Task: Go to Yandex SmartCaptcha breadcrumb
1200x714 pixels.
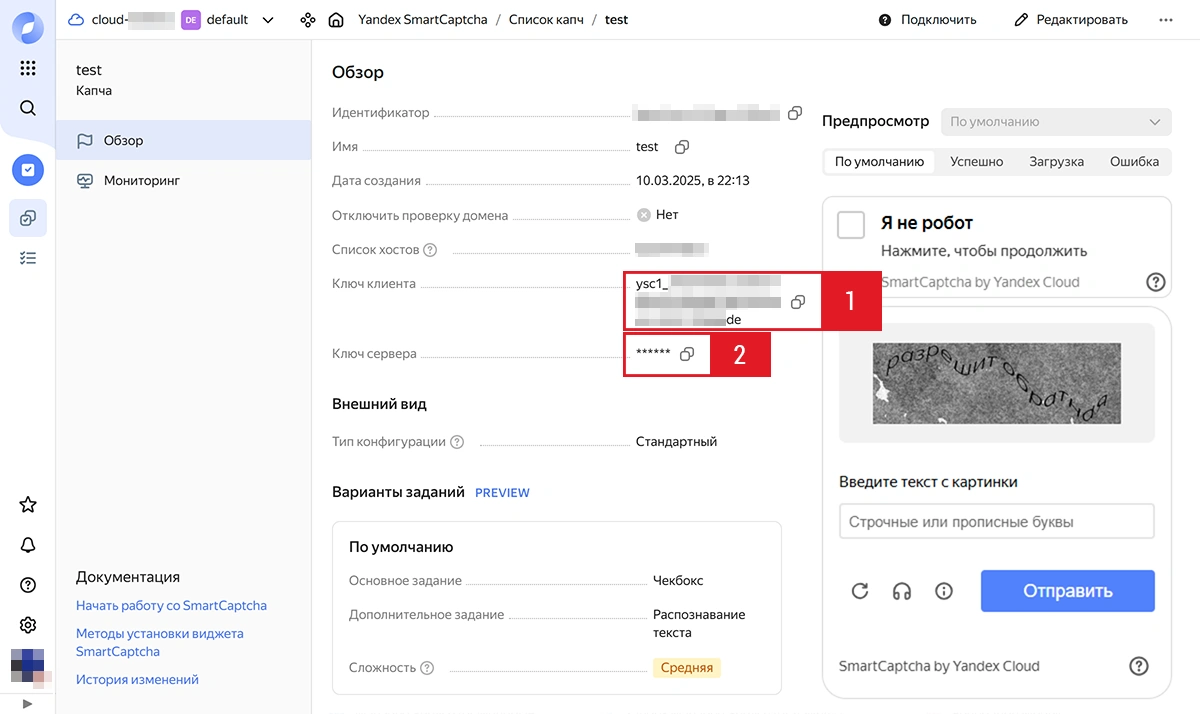Action: [422, 20]
